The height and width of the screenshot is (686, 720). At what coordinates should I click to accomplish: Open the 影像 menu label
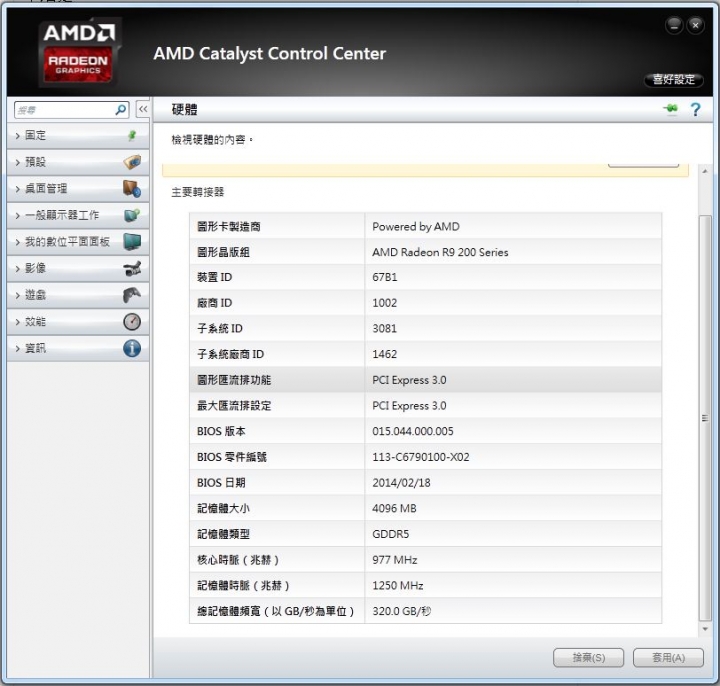click(x=35, y=268)
